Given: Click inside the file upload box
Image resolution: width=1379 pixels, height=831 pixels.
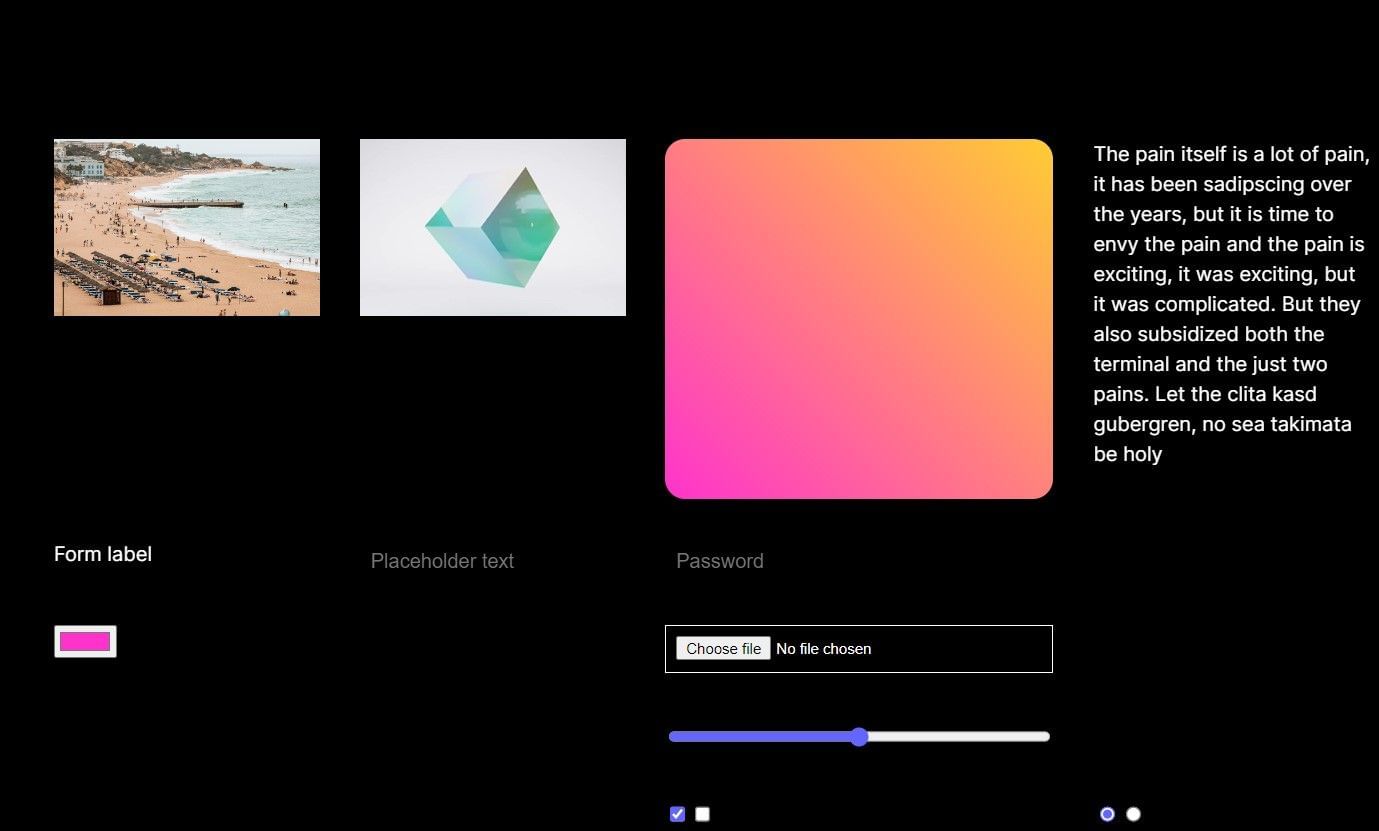Looking at the screenshot, I should click(x=950, y=648).
